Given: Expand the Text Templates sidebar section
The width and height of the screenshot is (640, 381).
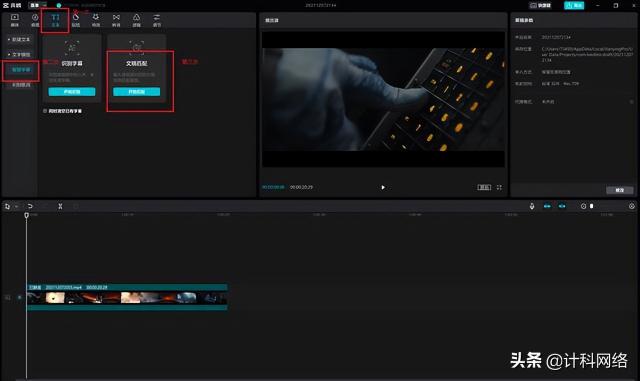Looking at the screenshot, I should tap(19, 55).
